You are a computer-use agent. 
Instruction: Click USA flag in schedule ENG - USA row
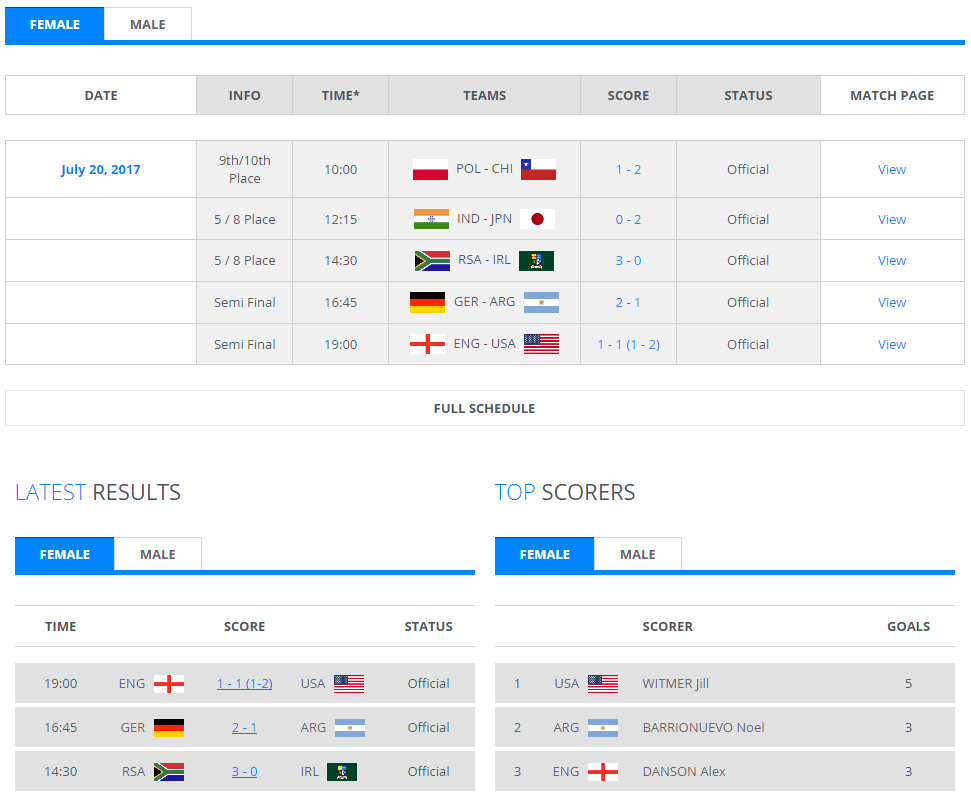point(541,344)
